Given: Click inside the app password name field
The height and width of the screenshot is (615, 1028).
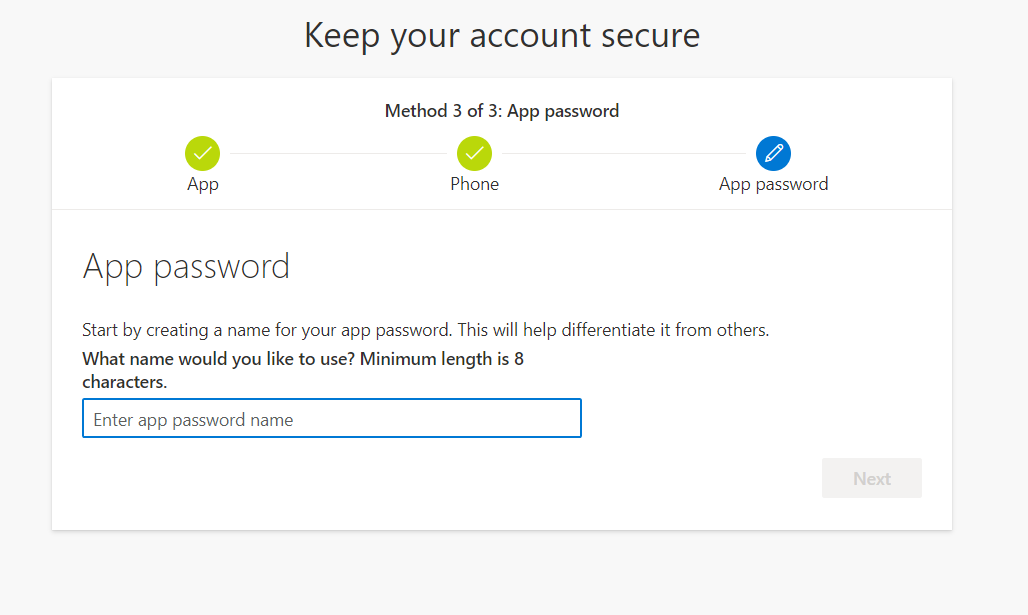Looking at the screenshot, I should pos(330,418).
